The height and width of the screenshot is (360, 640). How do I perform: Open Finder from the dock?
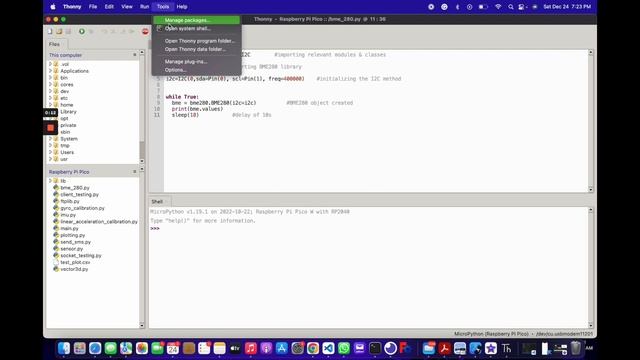pos(64,348)
